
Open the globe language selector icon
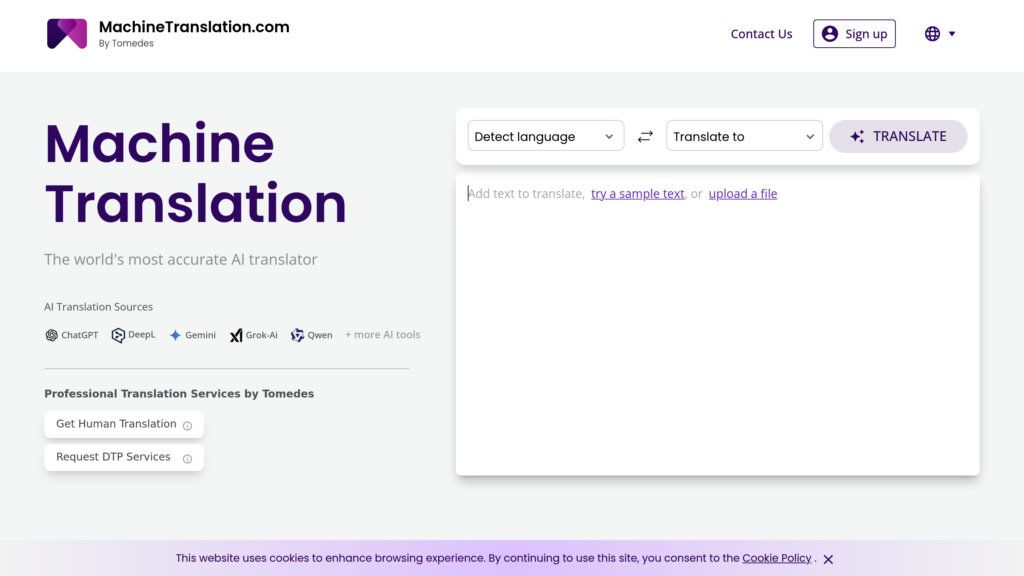pos(932,33)
